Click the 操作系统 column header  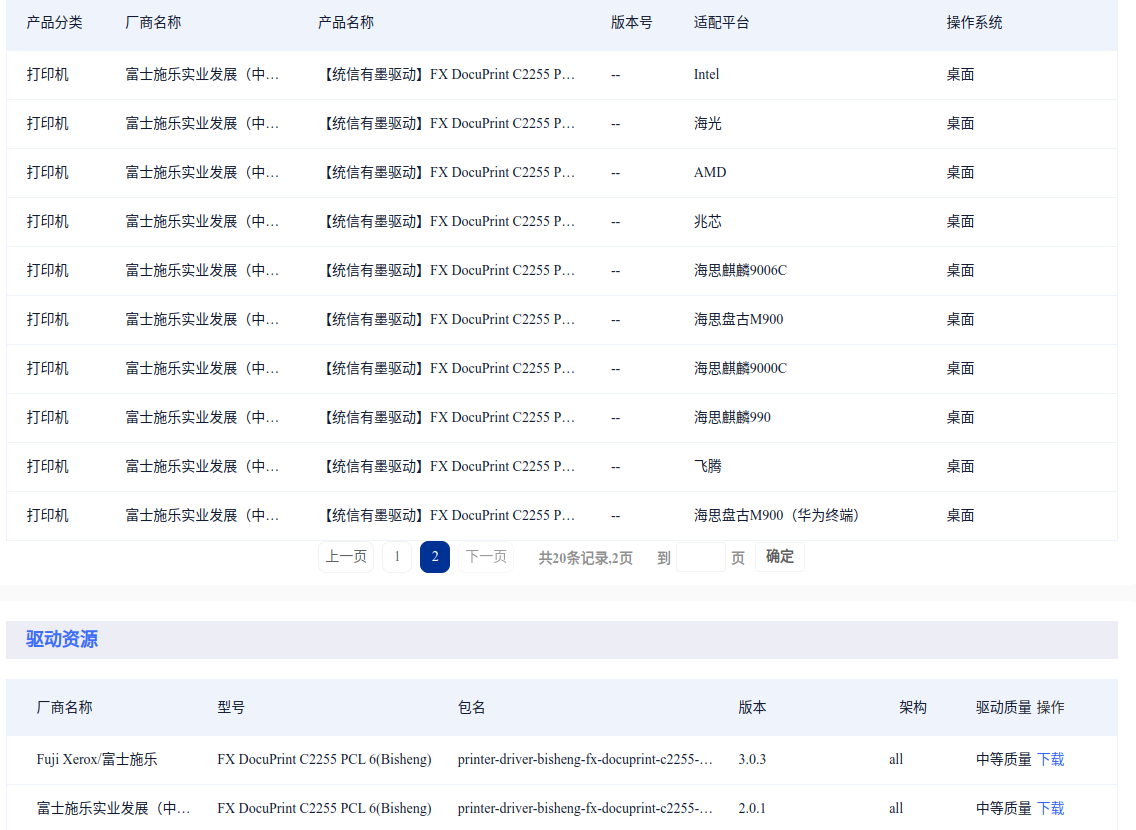(x=974, y=22)
